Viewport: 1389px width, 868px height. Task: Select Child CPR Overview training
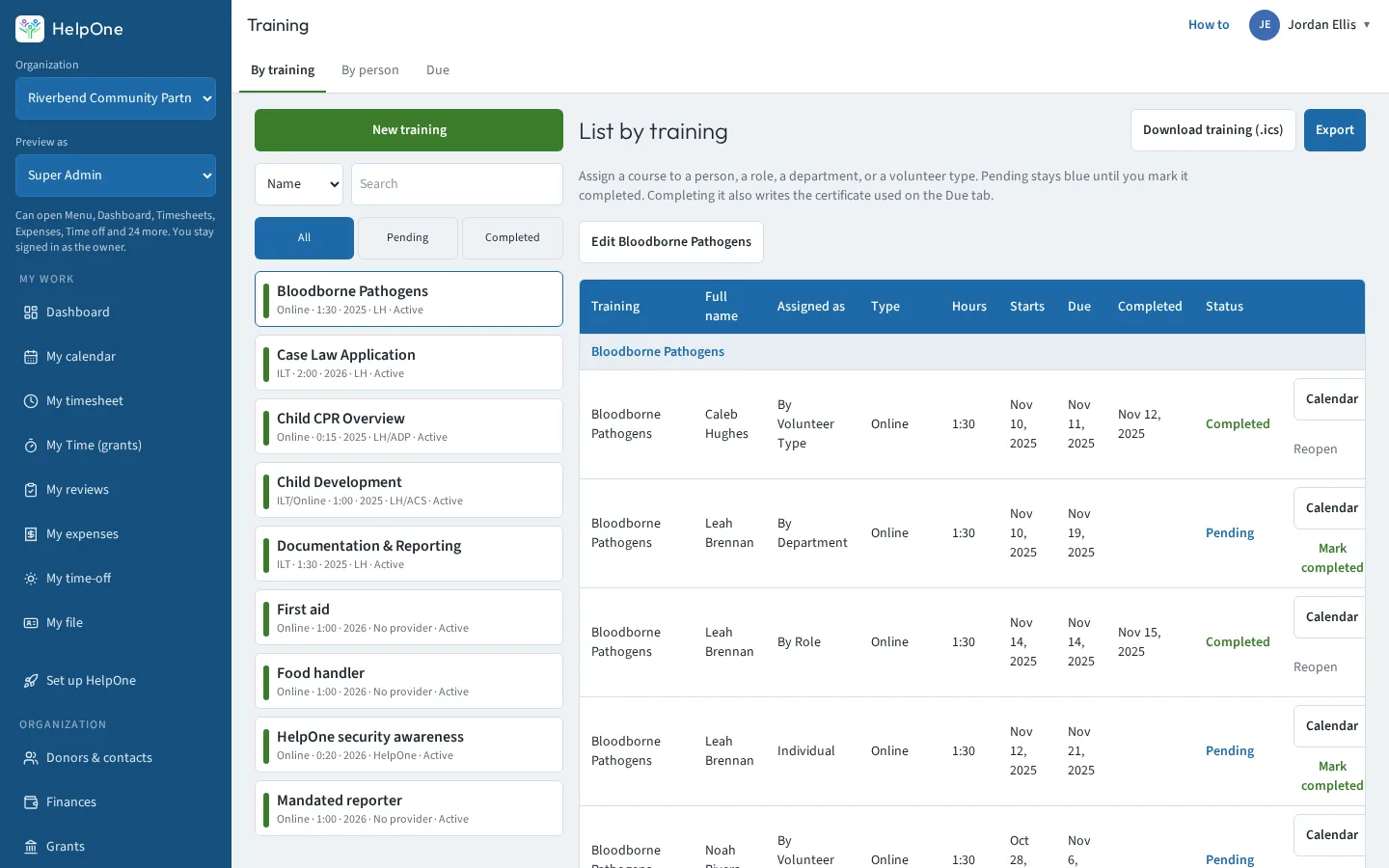[409, 426]
